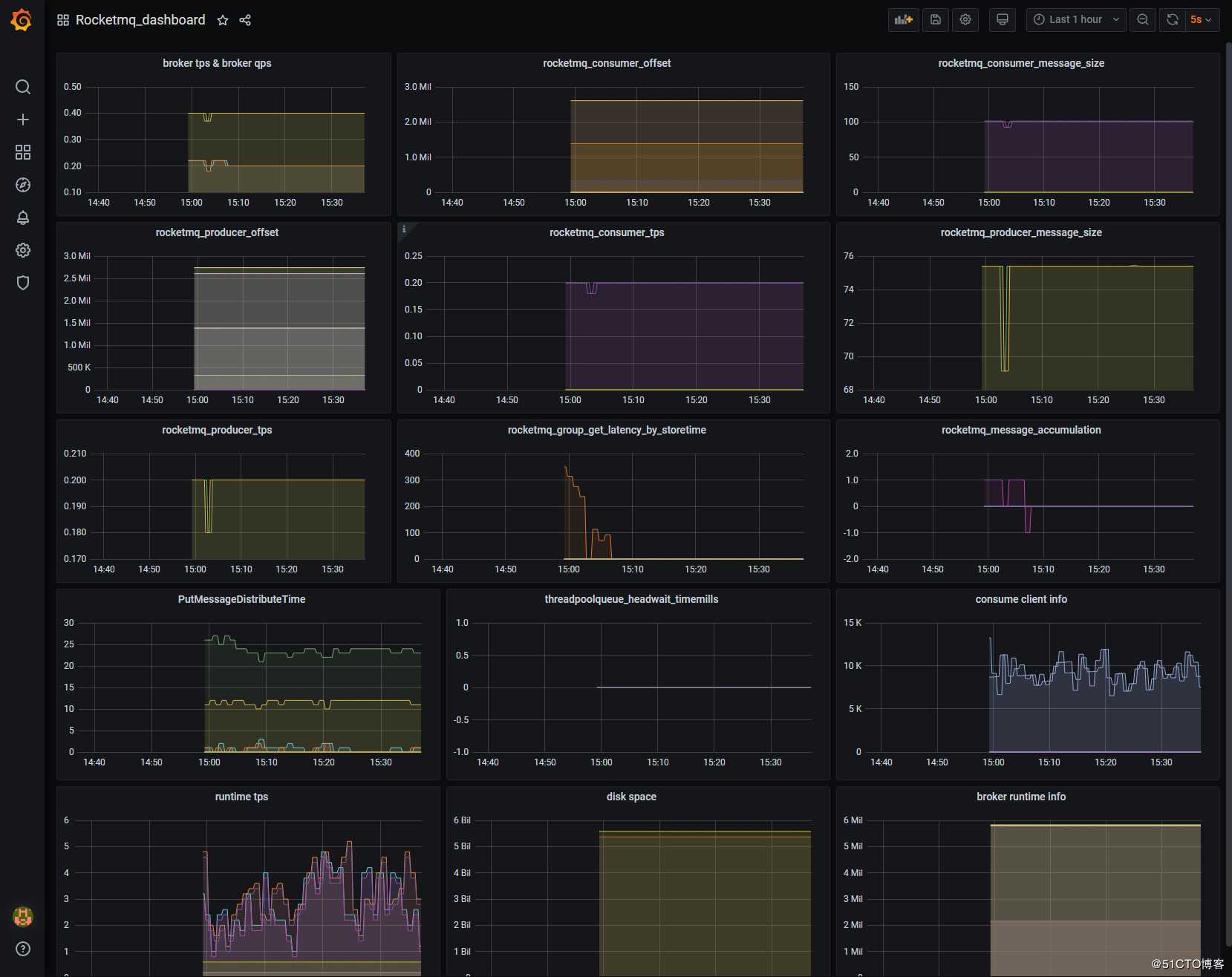
Task: Open rocketmq_group_get_latency_by_storetime panel title menu
Action: [607, 430]
